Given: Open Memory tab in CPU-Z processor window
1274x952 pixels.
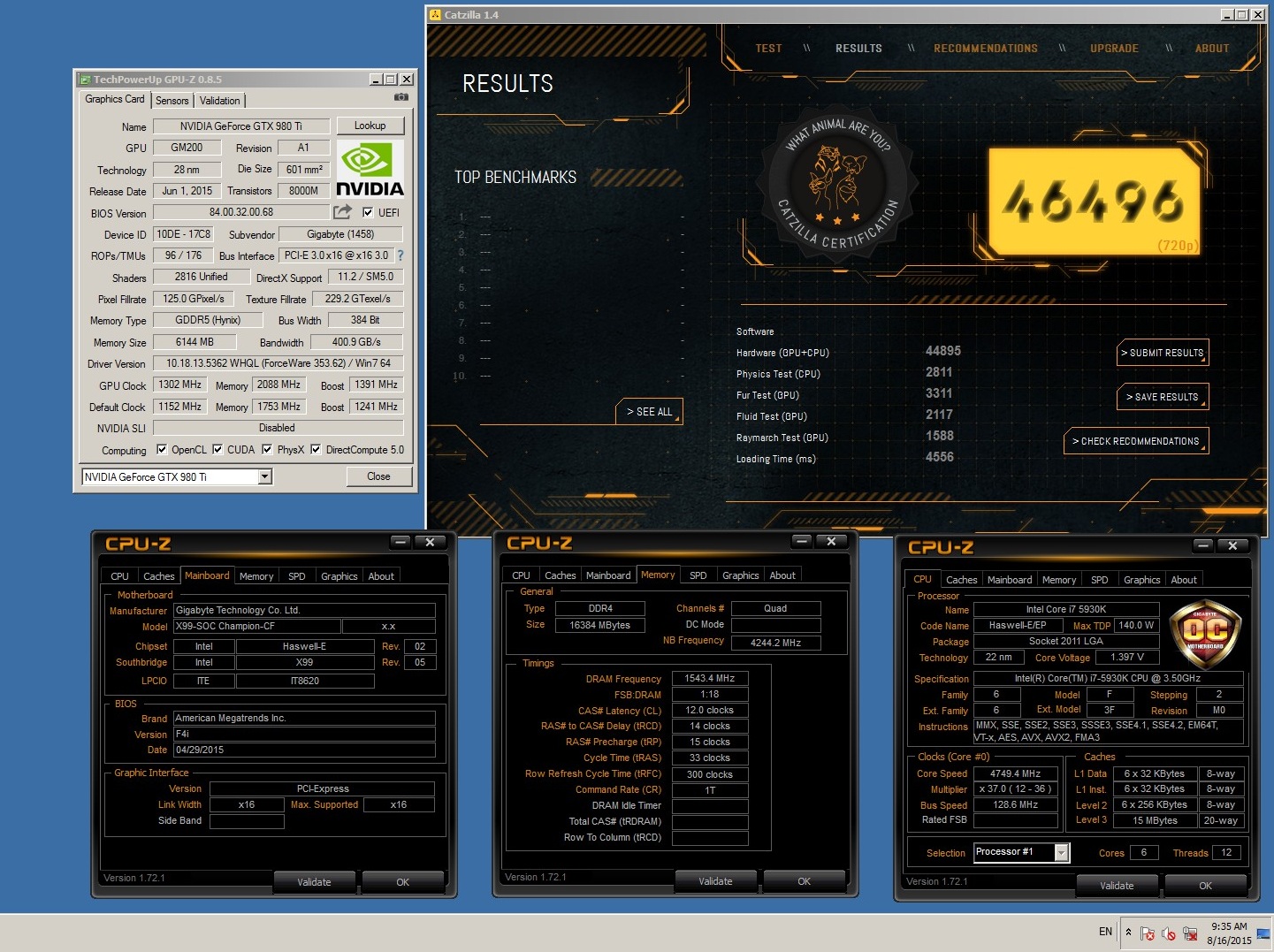Looking at the screenshot, I should click(1059, 580).
